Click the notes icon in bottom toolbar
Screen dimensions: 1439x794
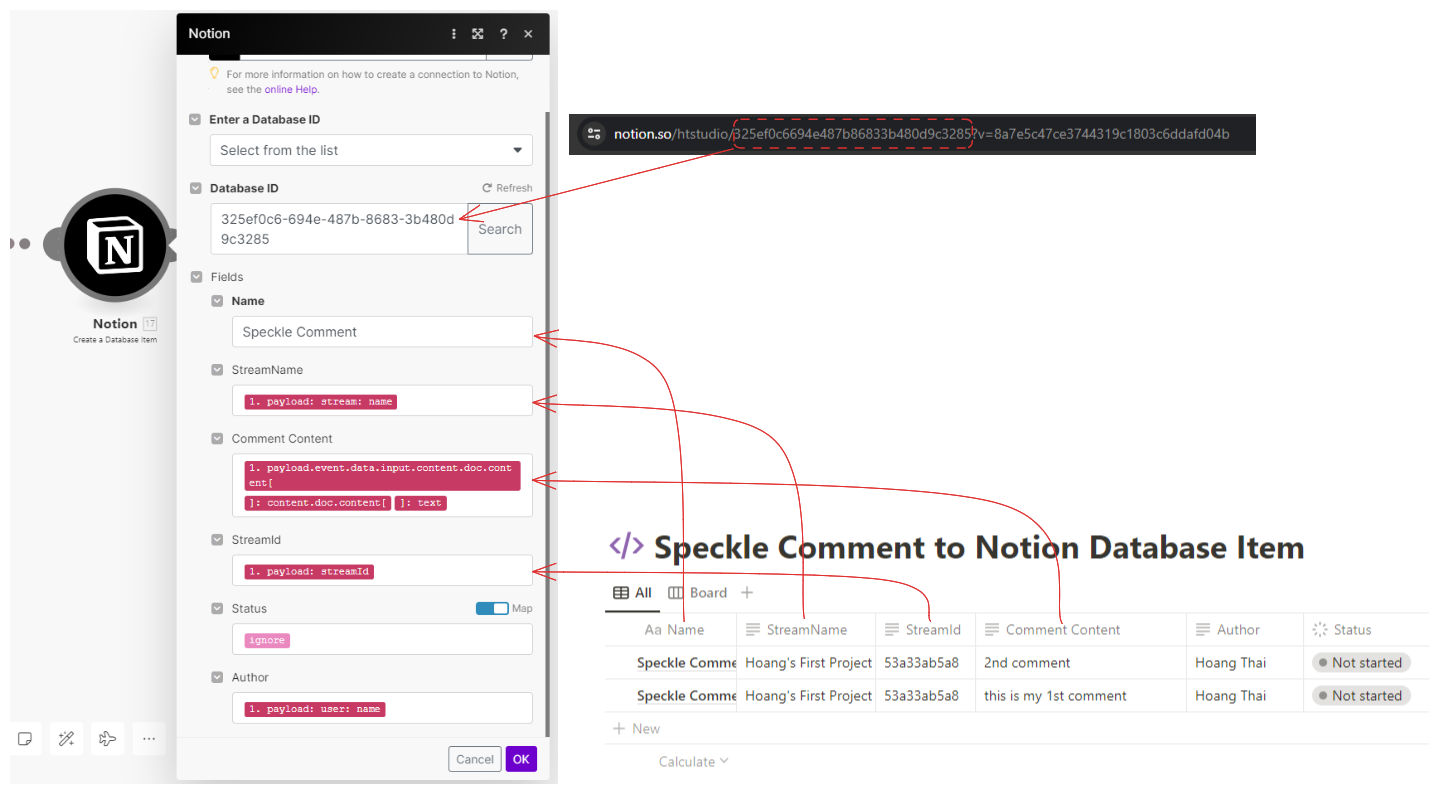click(x=25, y=739)
